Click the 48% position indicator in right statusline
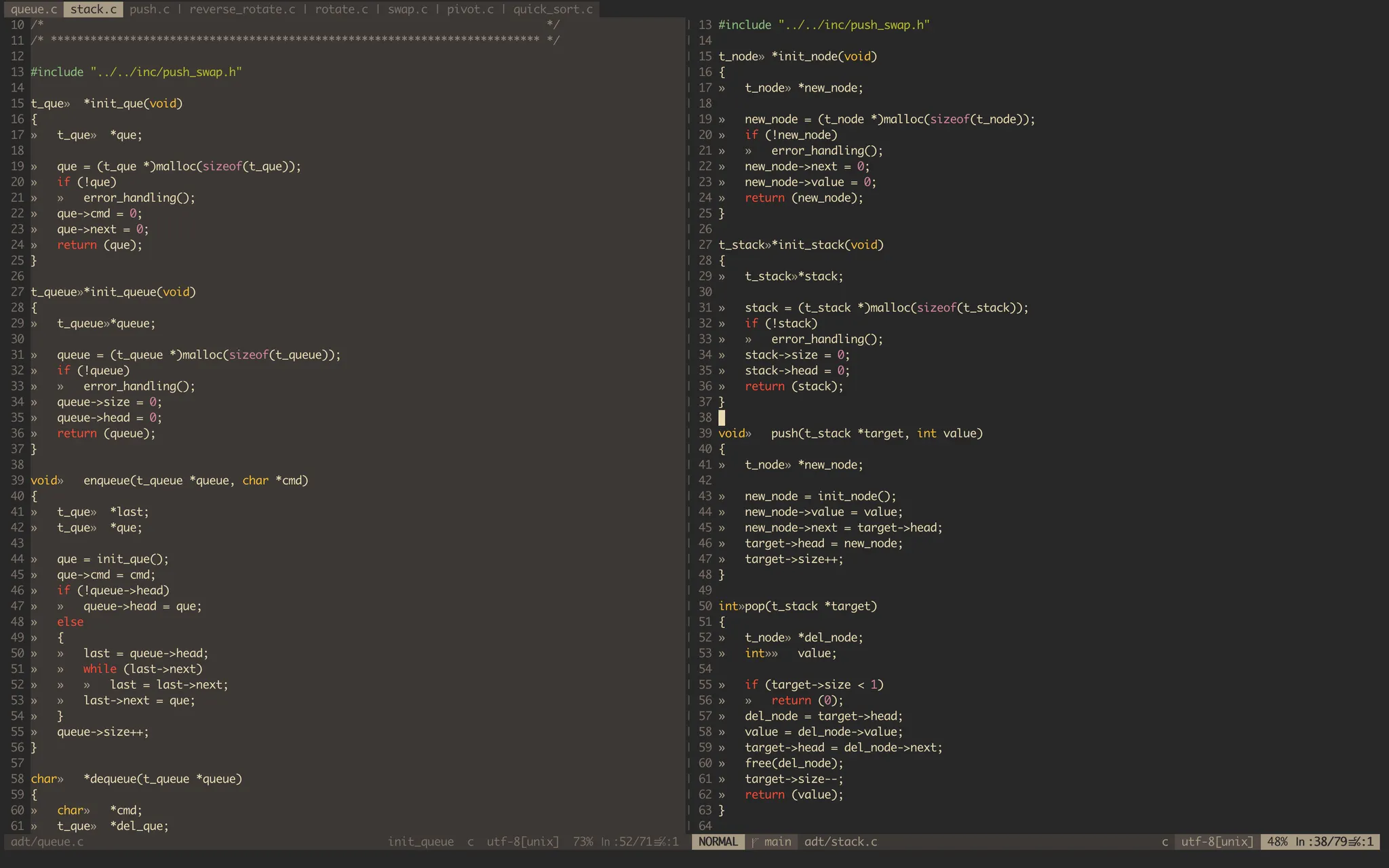This screenshot has width=1389, height=868. 1277,842
